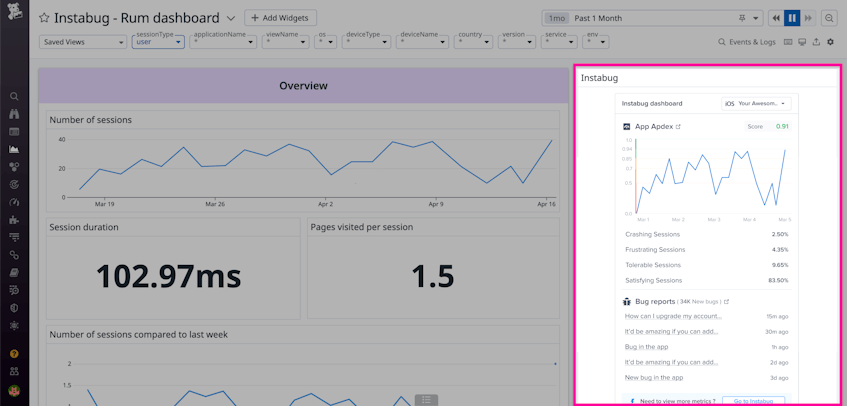The width and height of the screenshot is (847, 406).
Task: Expand the Past 1 Month time range dropdown arrow
Action: click(755, 18)
